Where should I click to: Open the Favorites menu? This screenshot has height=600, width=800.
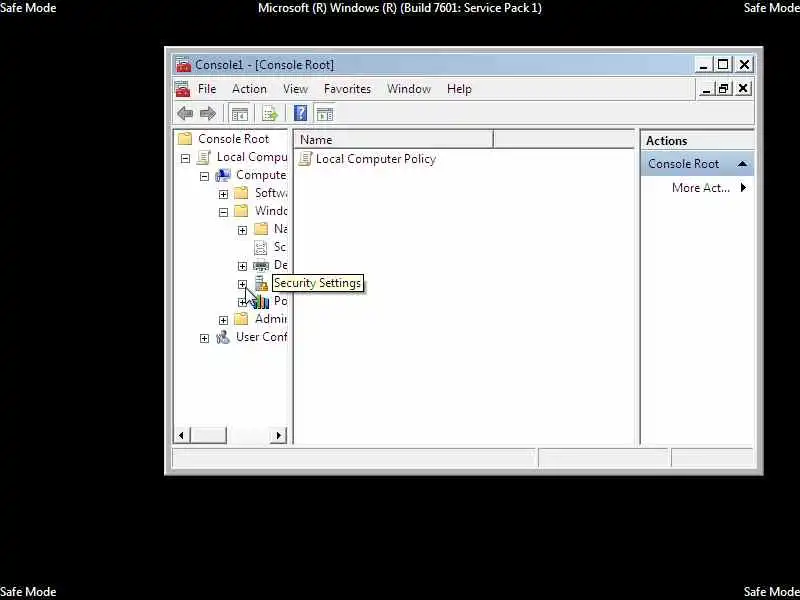tap(347, 89)
